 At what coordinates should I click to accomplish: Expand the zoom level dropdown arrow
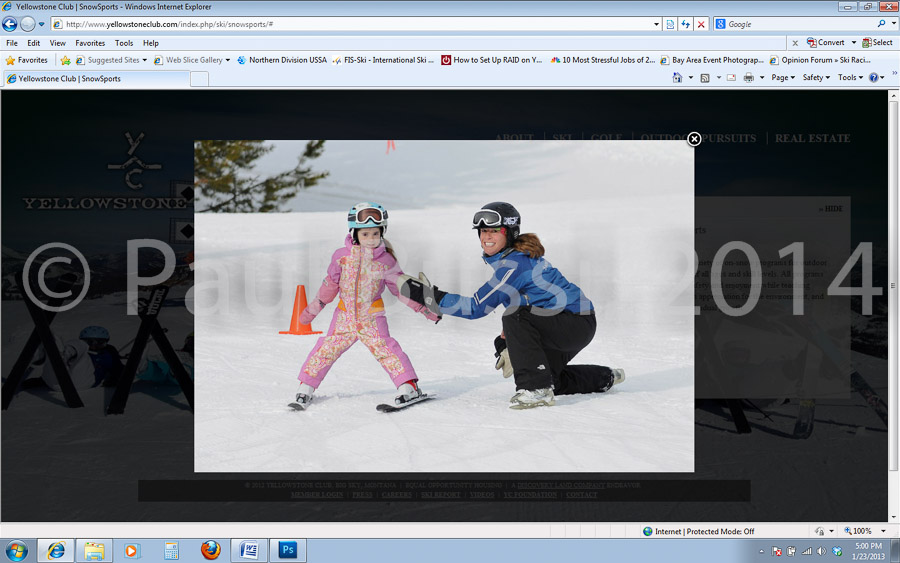(x=883, y=531)
